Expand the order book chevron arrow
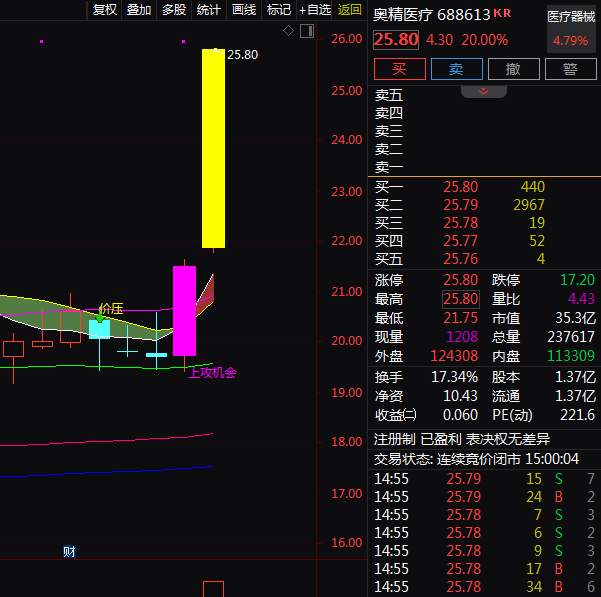Image resolution: width=601 pixels, height=597 pixels. pyautogui.click(x=484, y=91)
